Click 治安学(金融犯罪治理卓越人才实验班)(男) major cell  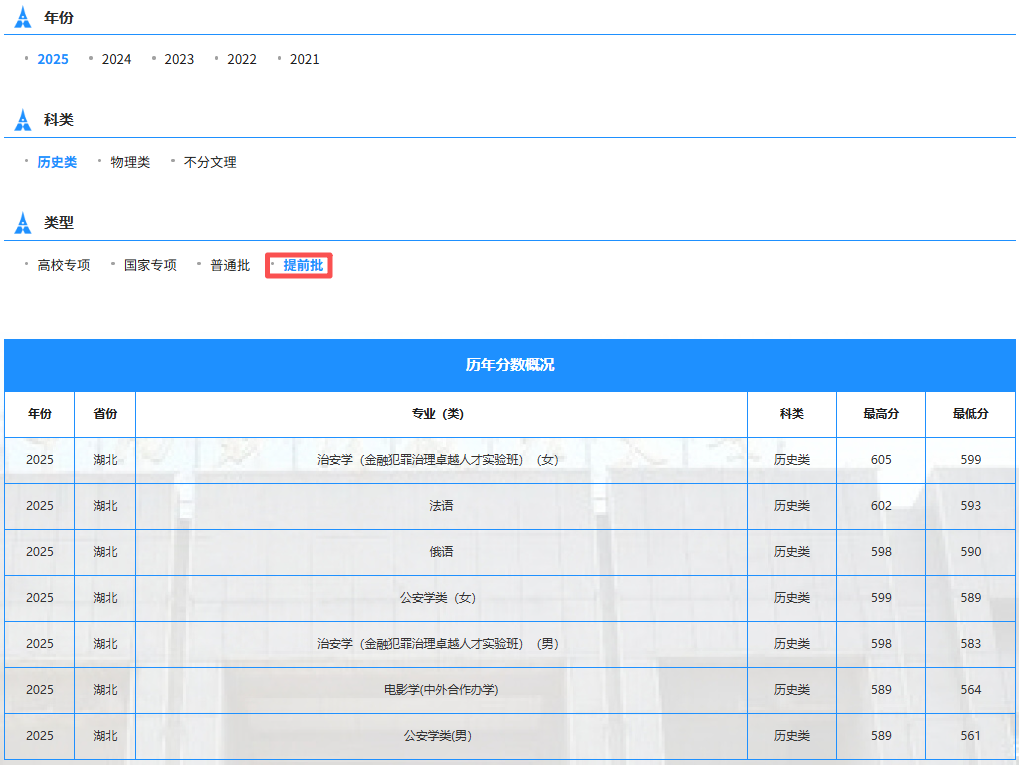tap(441, 645)
